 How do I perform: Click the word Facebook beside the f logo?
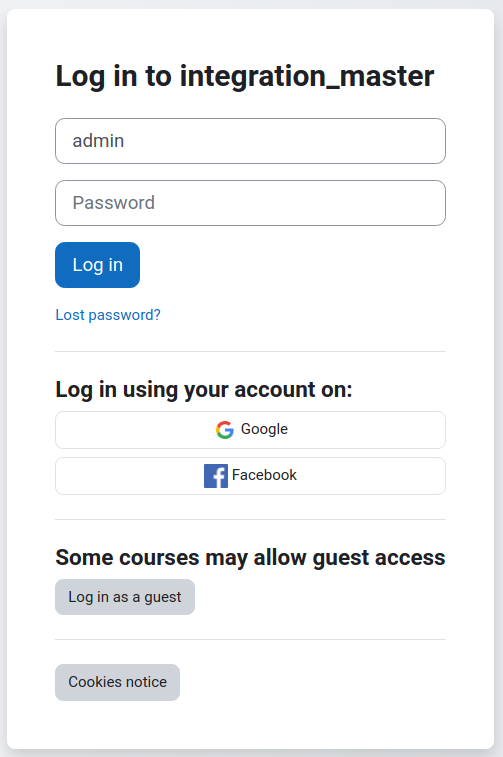click(x=264, y=475)
